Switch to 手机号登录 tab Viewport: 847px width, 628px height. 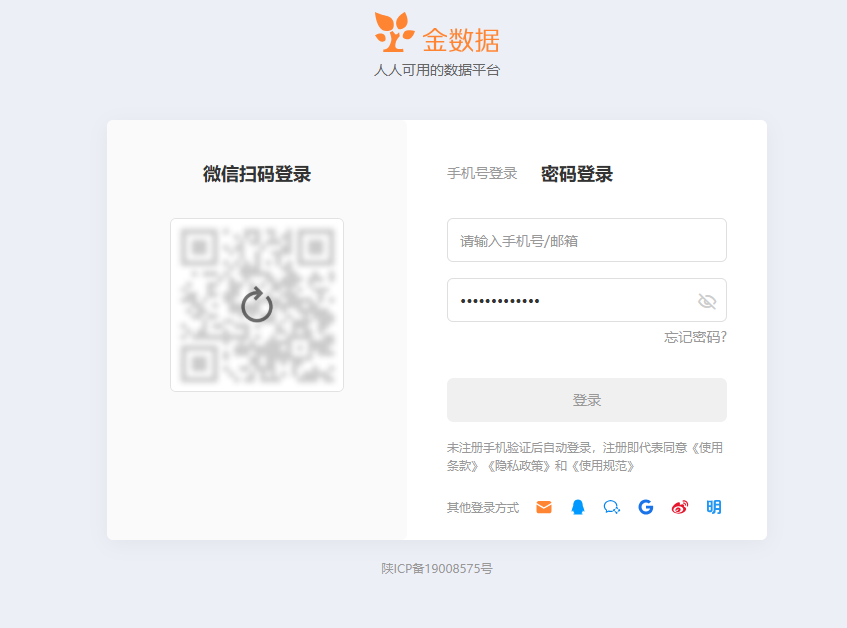[x=482, y=173]
